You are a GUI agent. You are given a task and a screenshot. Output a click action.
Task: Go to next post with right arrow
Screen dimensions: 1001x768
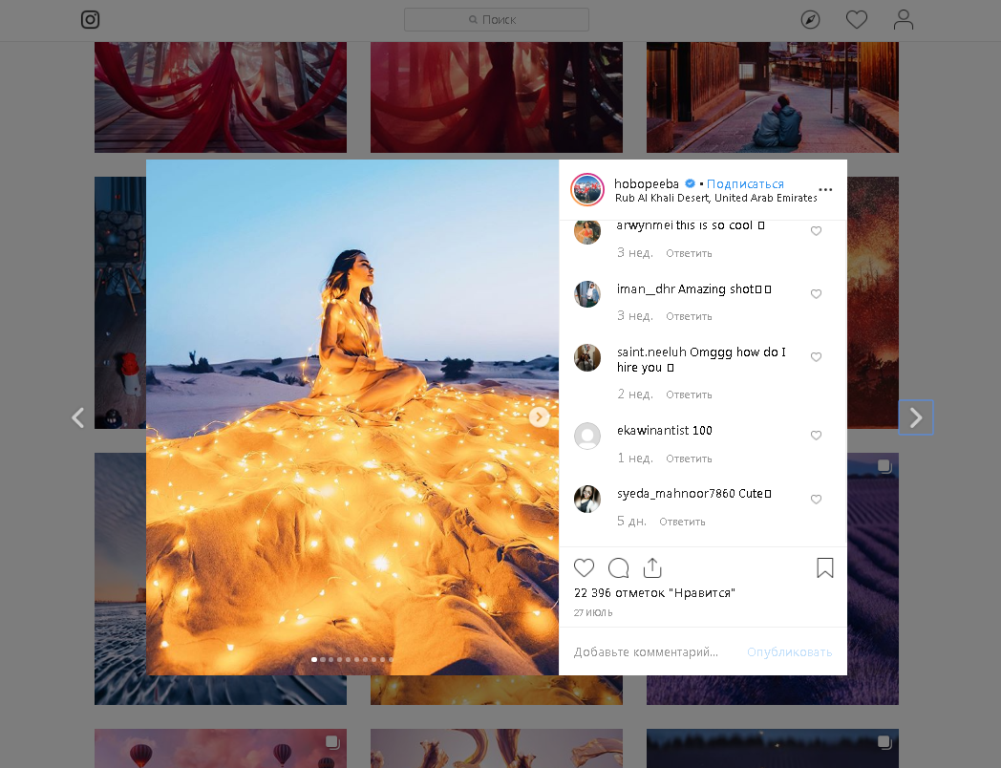click(x=915, y=418)
